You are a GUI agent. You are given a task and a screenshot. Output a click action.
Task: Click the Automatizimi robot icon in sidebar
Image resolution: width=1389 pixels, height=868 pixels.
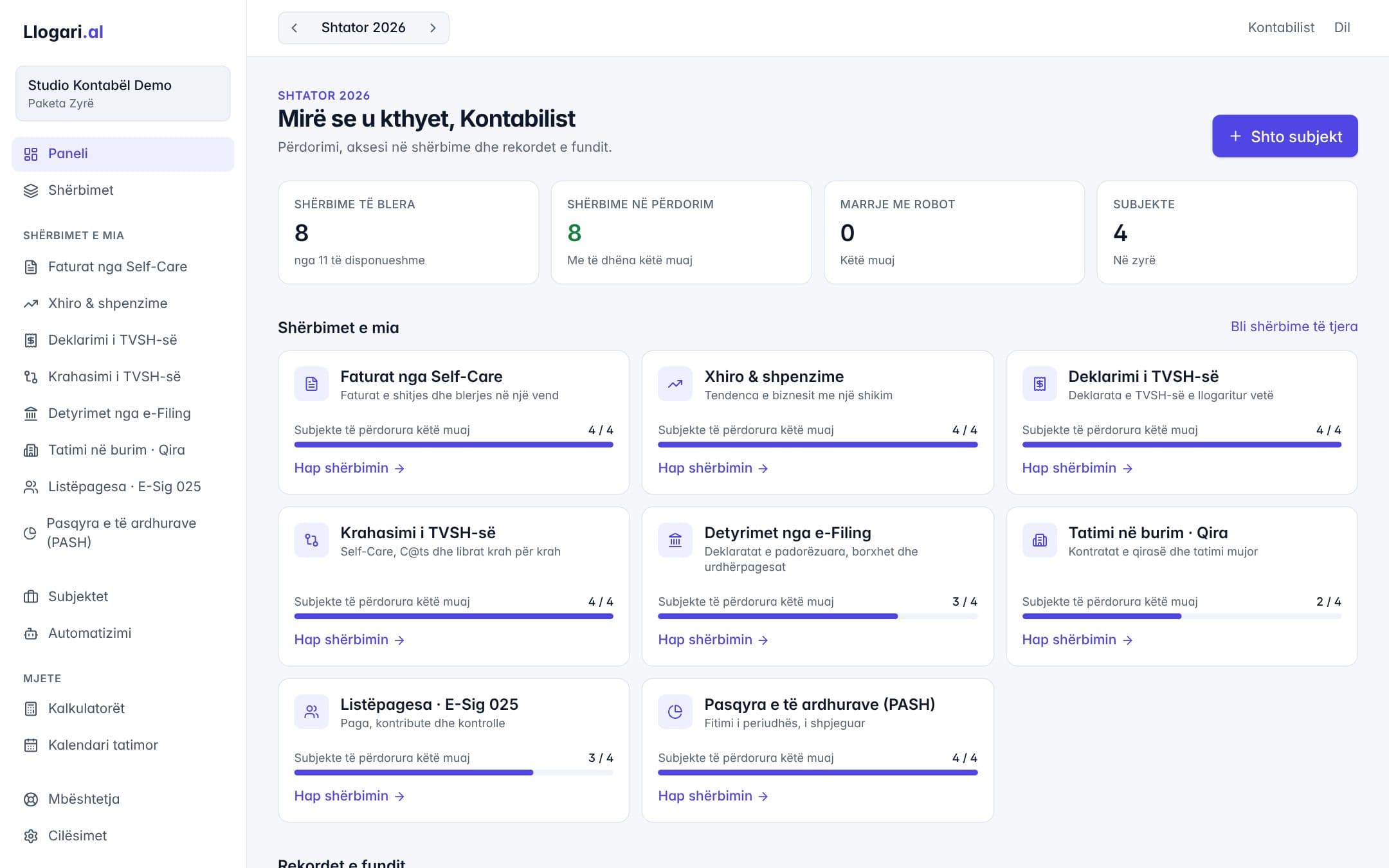31,633
